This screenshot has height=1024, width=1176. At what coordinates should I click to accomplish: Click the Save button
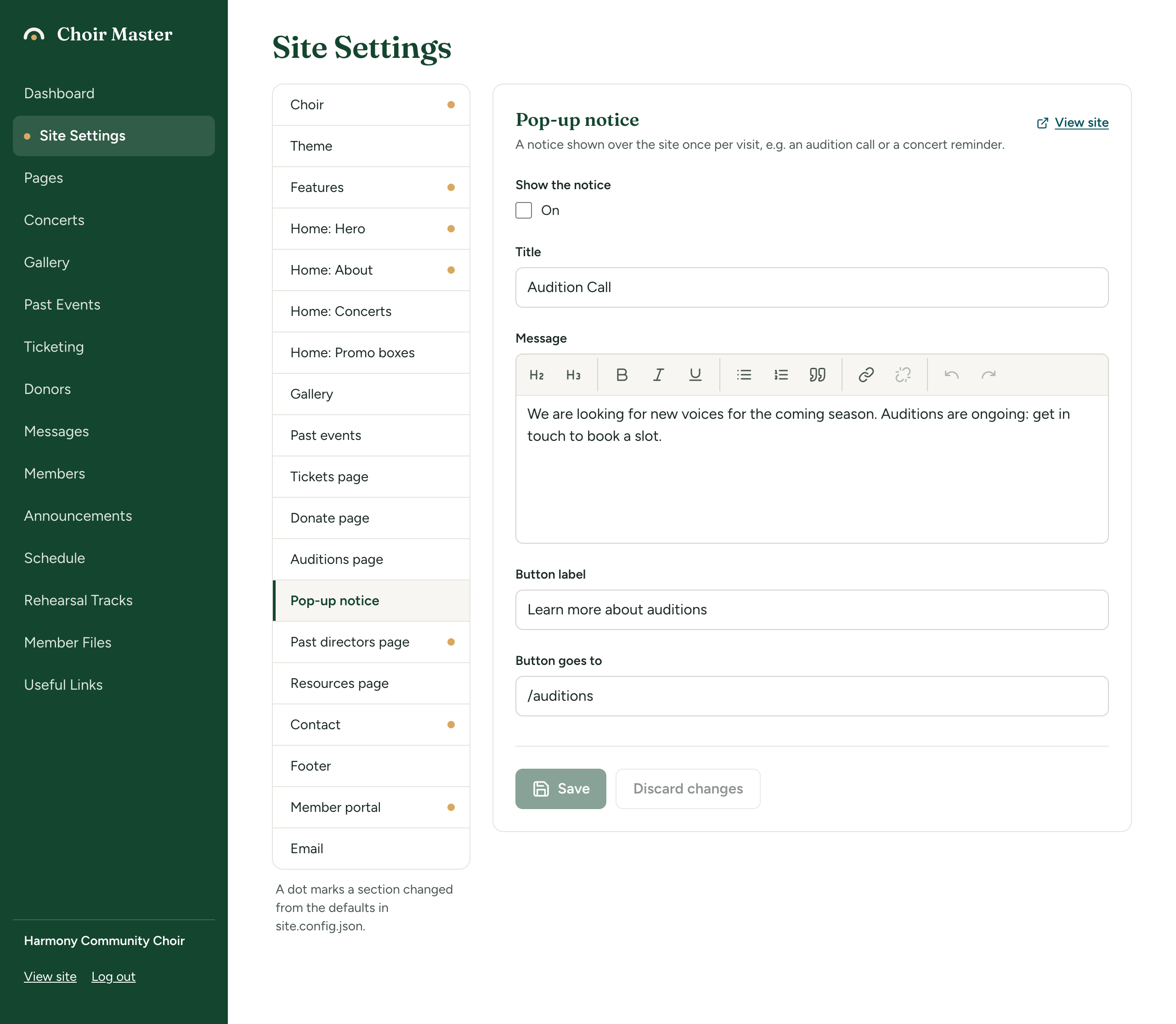(560, 788)
